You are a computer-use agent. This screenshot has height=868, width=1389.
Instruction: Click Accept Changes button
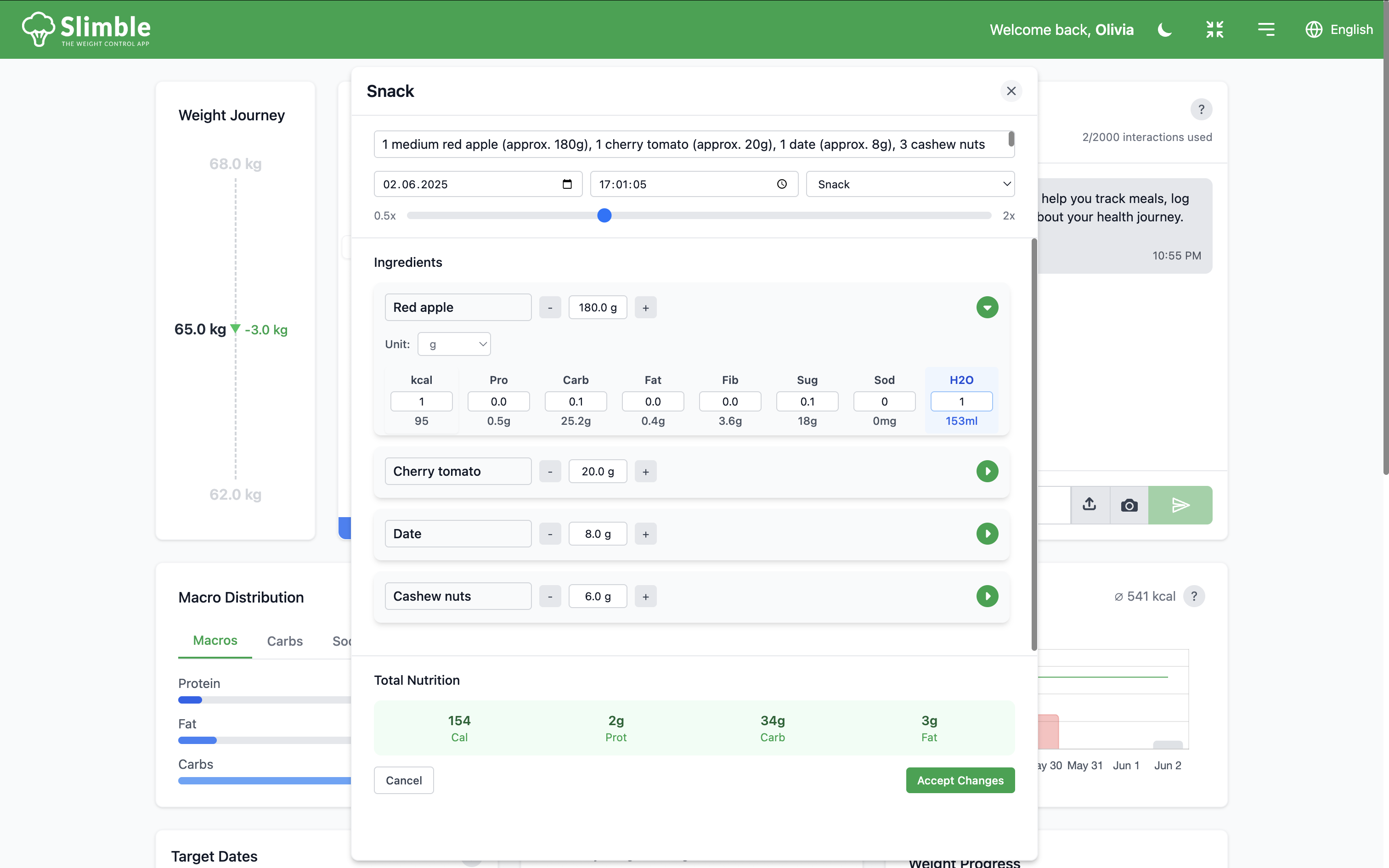960,780
